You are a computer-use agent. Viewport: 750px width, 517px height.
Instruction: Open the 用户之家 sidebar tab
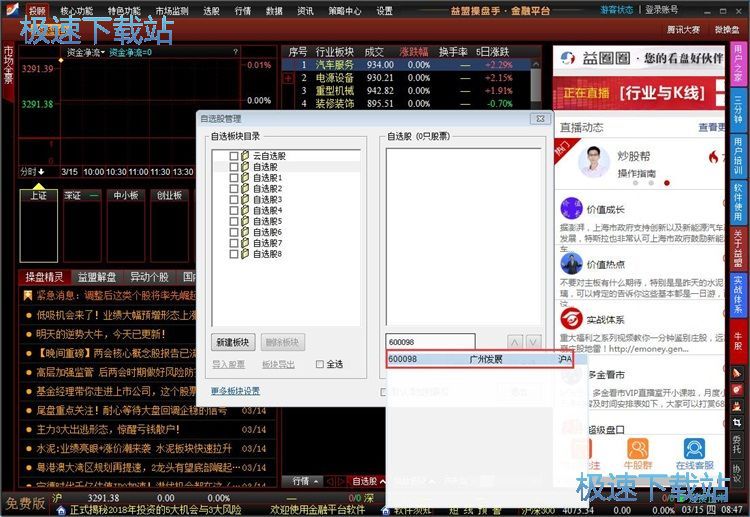pyautogui.click(x=739, y=64)
